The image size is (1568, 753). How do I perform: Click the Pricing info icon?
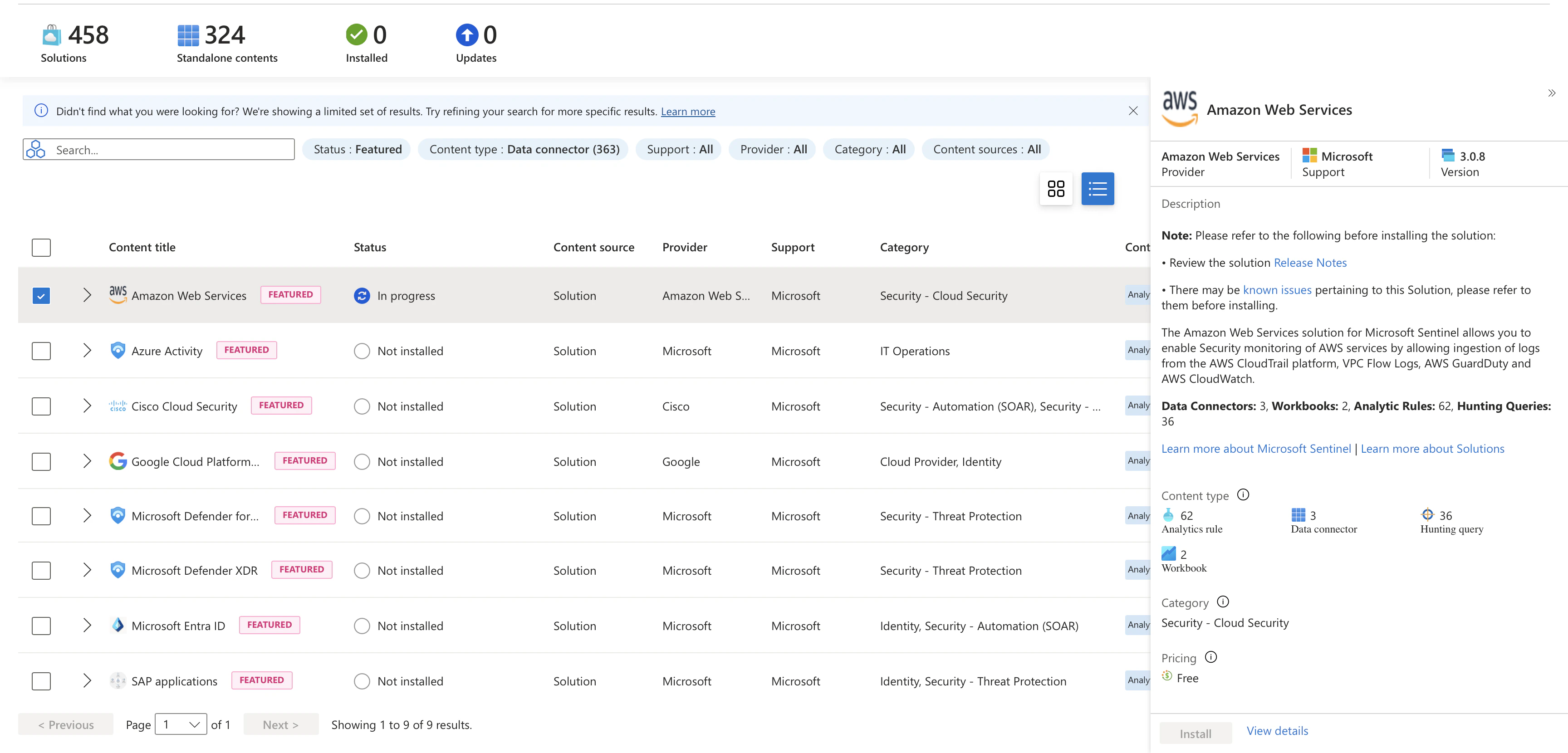(1211, 657)
